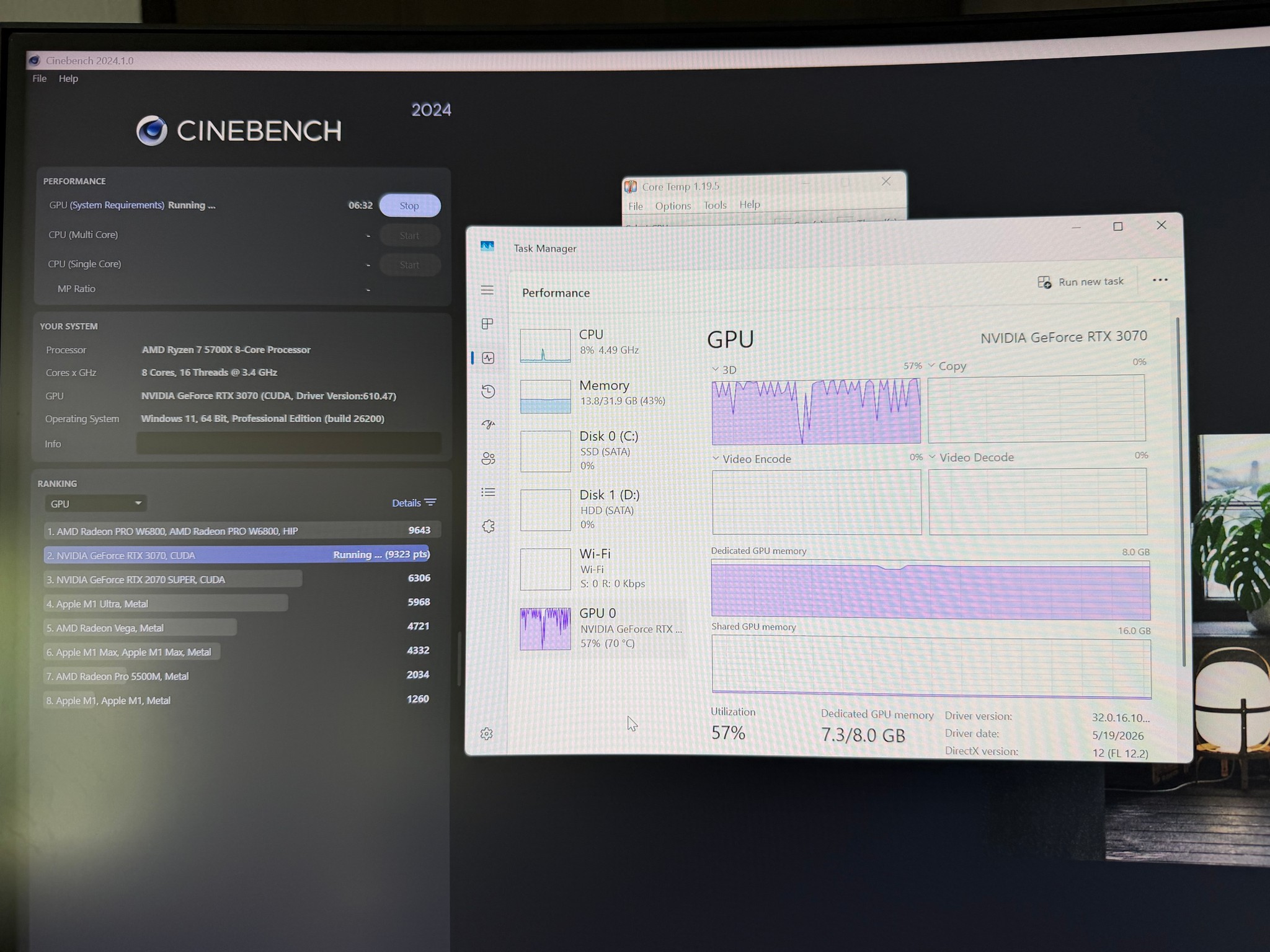Open the GPU ranking category dropdown

click(95, 503)
